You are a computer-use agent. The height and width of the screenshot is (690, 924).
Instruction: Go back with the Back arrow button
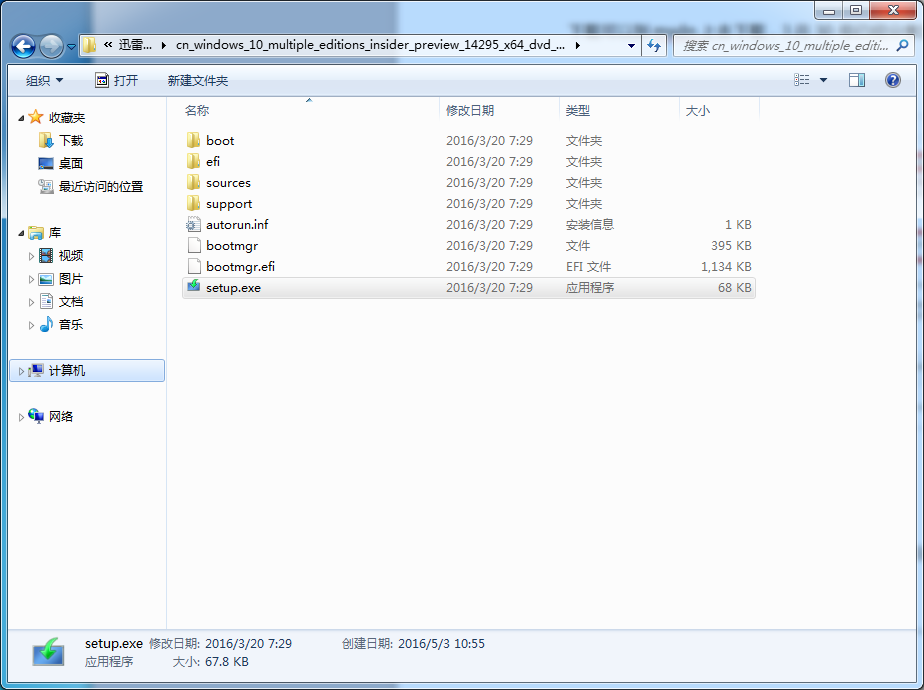tap(24, 46)
